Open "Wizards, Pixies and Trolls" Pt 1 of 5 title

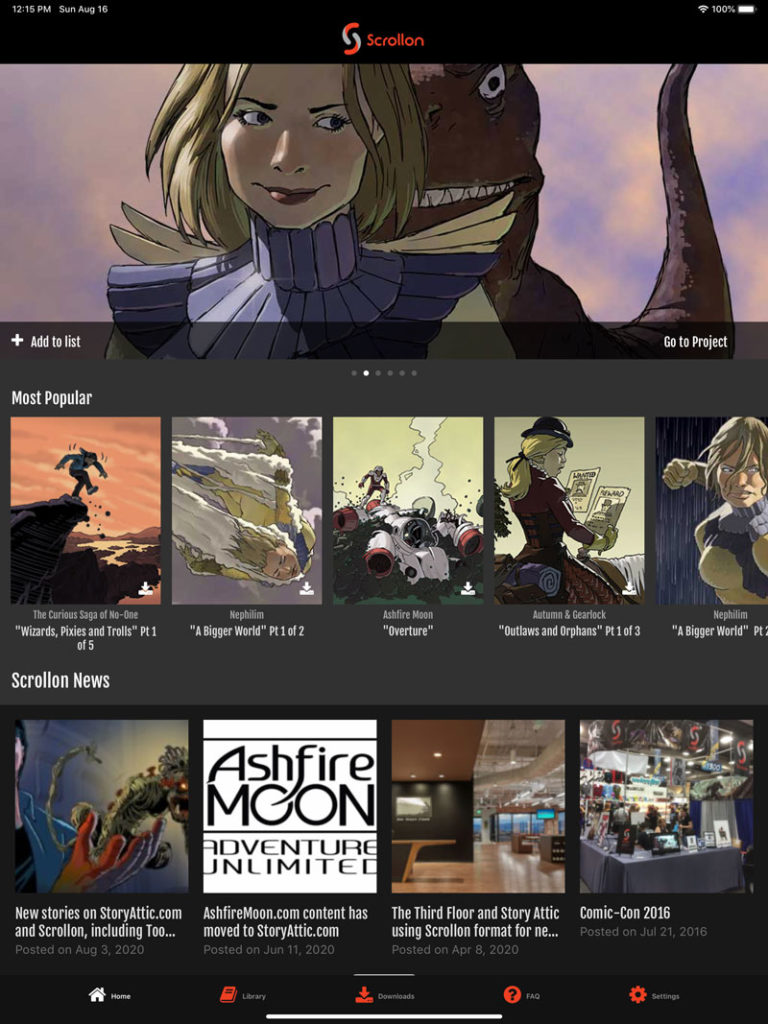tap(86, 638)
